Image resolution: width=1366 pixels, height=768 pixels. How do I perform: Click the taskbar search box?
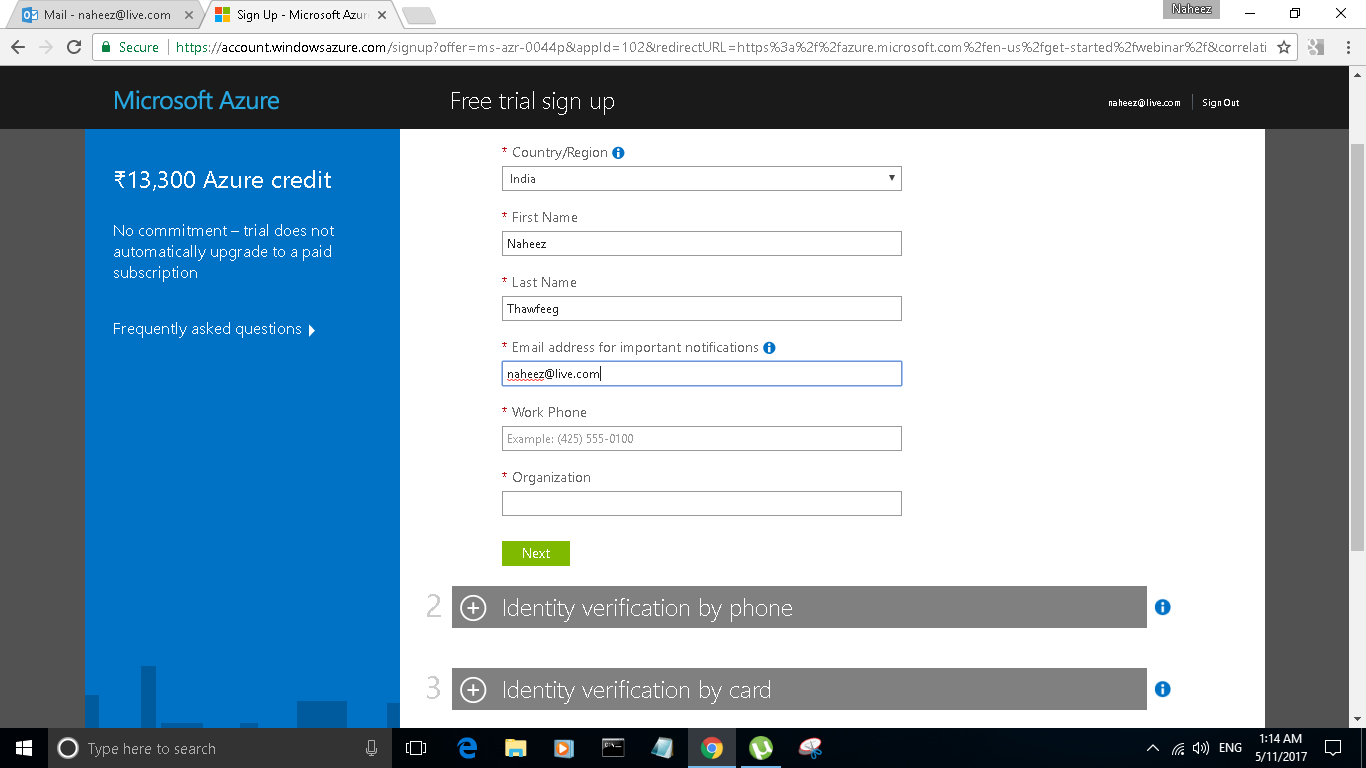pos(220,748)
